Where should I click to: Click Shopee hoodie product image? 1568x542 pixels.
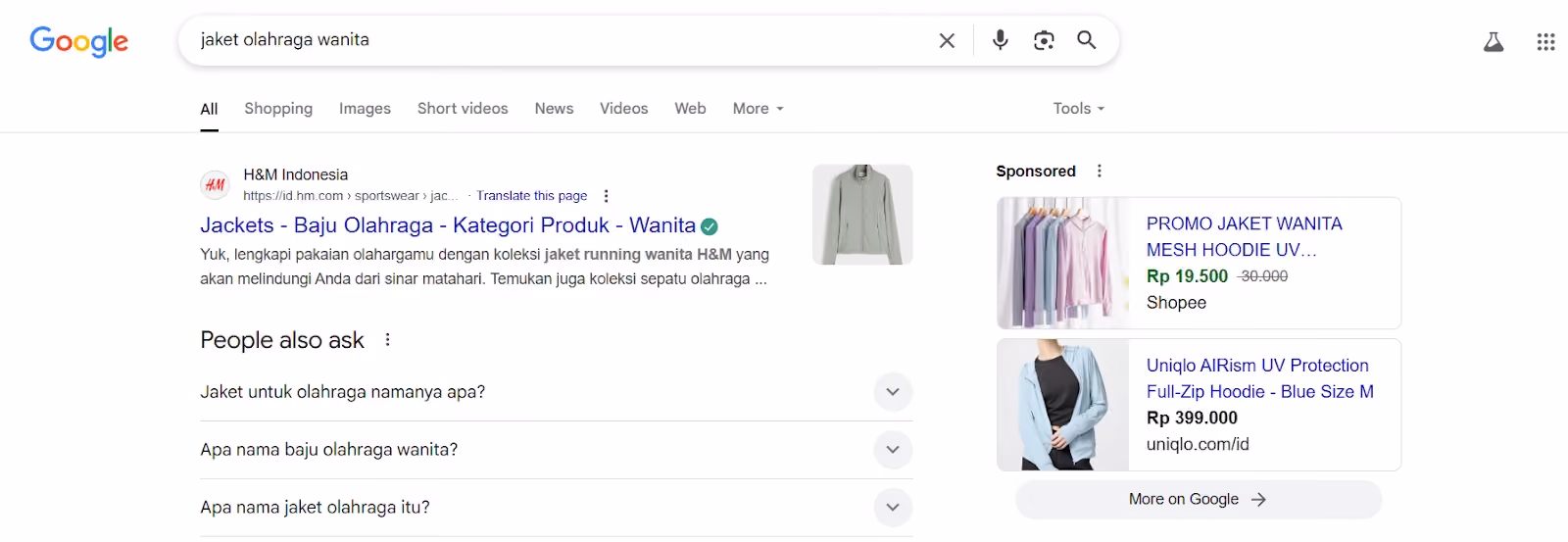tap(1063, 263)
